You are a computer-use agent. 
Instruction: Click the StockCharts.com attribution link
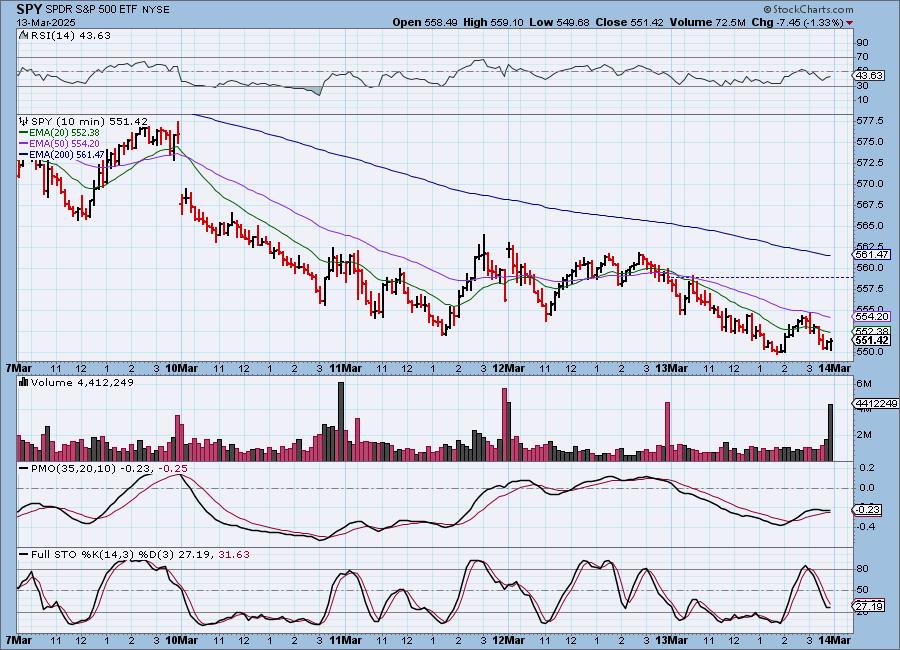pos(808,9)
